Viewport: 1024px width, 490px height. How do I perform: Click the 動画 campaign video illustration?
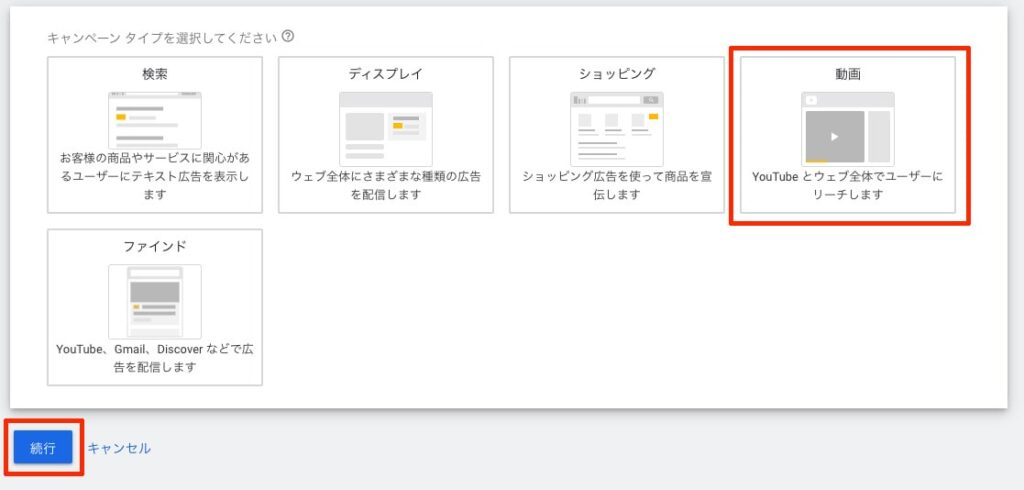point(847,128)
